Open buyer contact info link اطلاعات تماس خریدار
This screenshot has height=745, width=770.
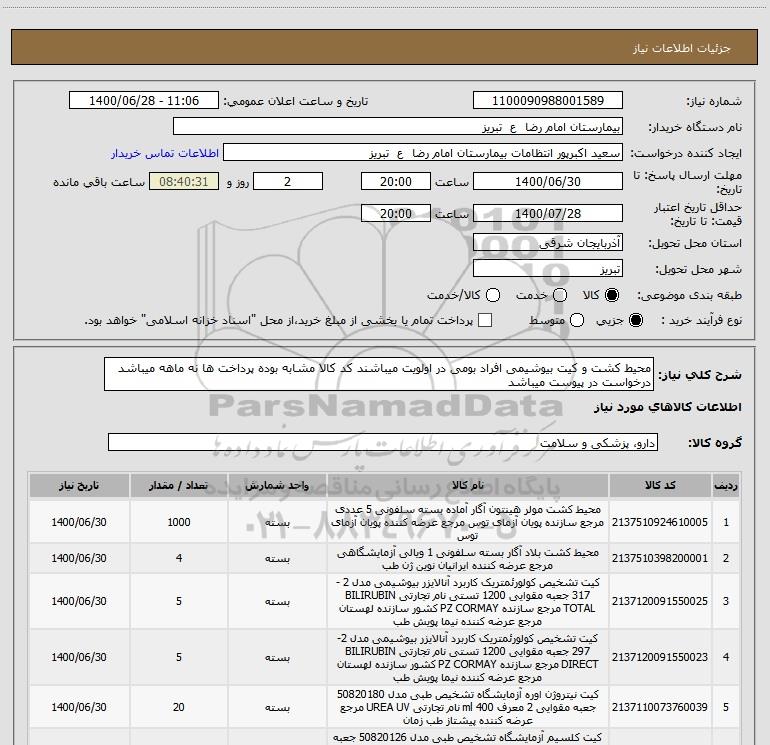point(165,153)
